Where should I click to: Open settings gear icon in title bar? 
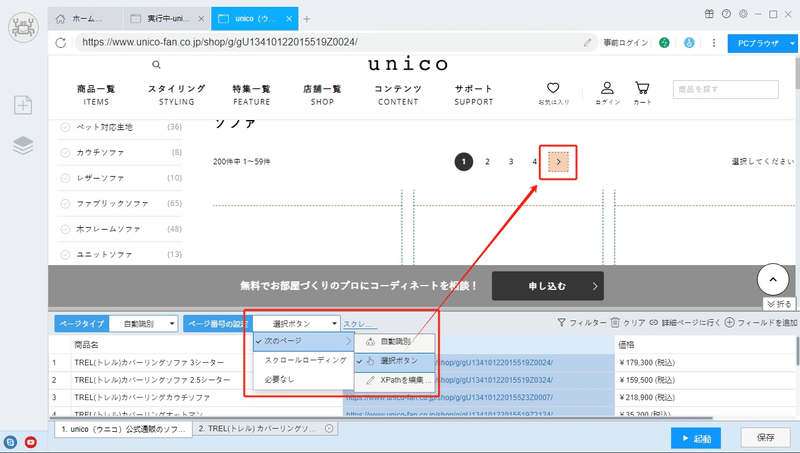[x=743, y=14]
